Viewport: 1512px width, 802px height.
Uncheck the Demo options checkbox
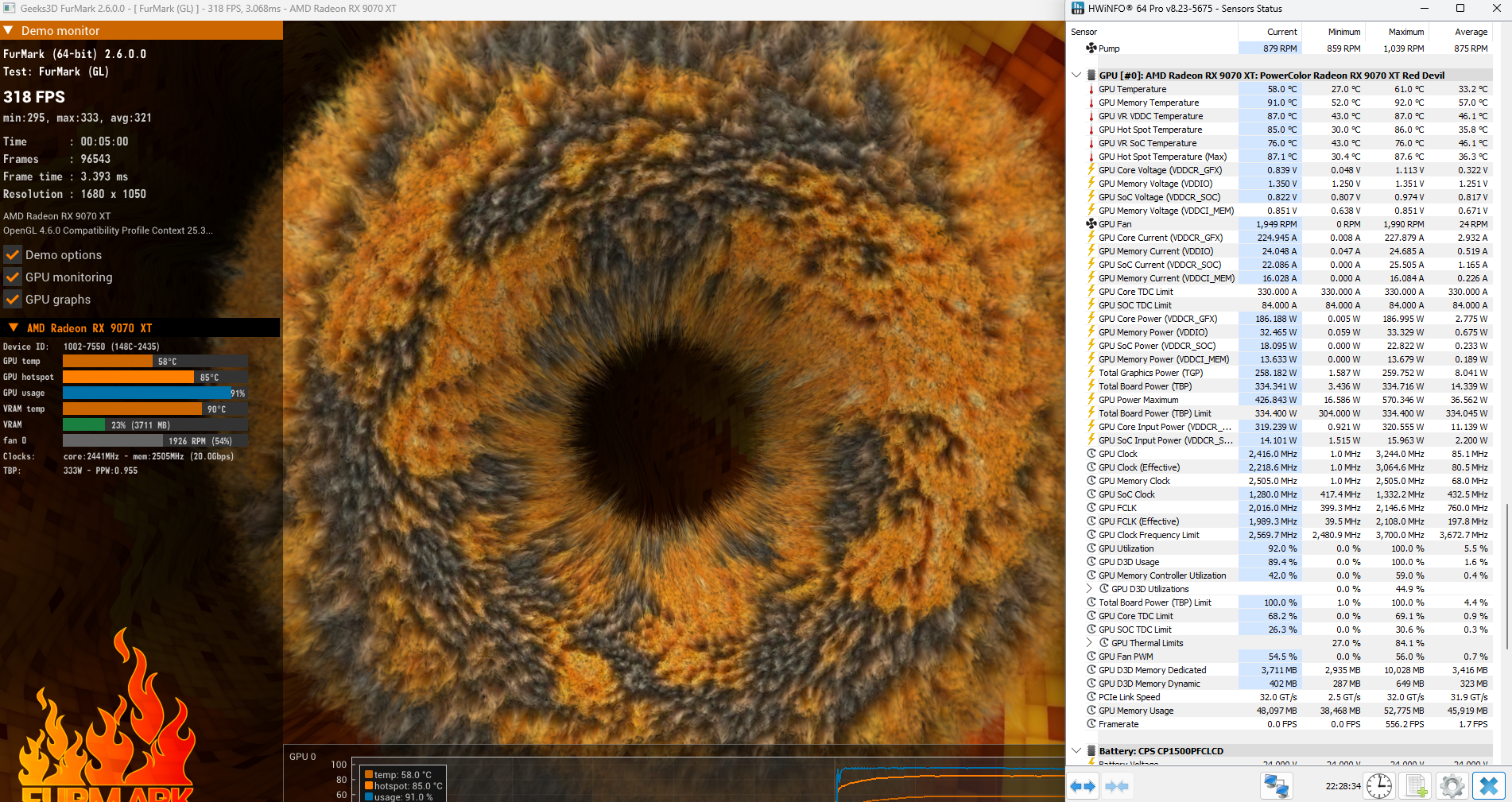tap(13, 255)
